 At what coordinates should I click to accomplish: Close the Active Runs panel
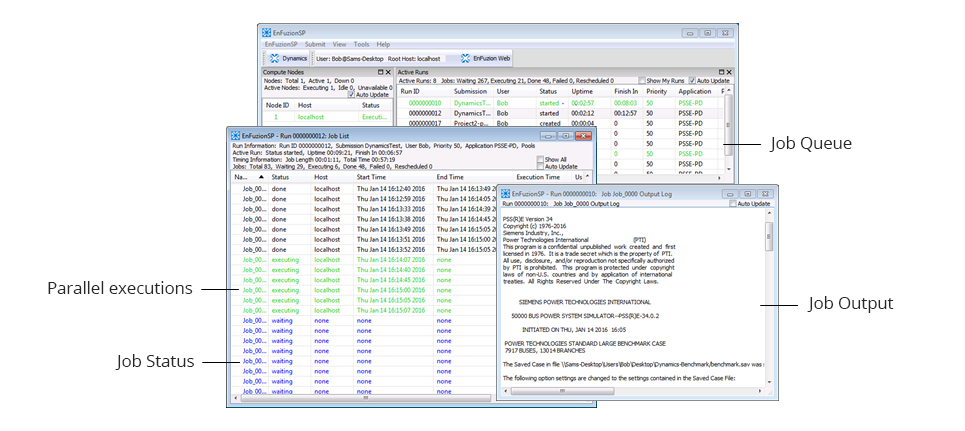tap(729, 72)
